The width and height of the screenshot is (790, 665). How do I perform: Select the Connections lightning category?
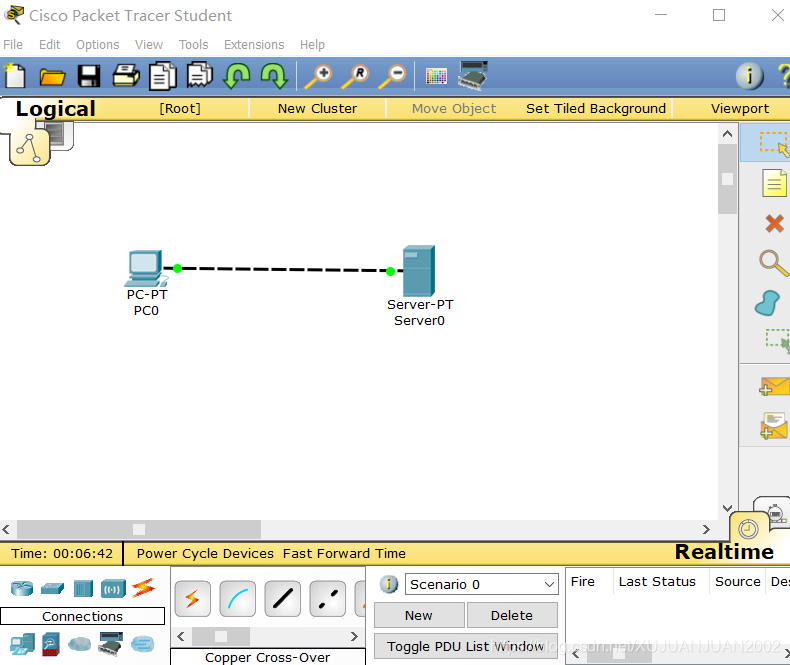[144, 588]
